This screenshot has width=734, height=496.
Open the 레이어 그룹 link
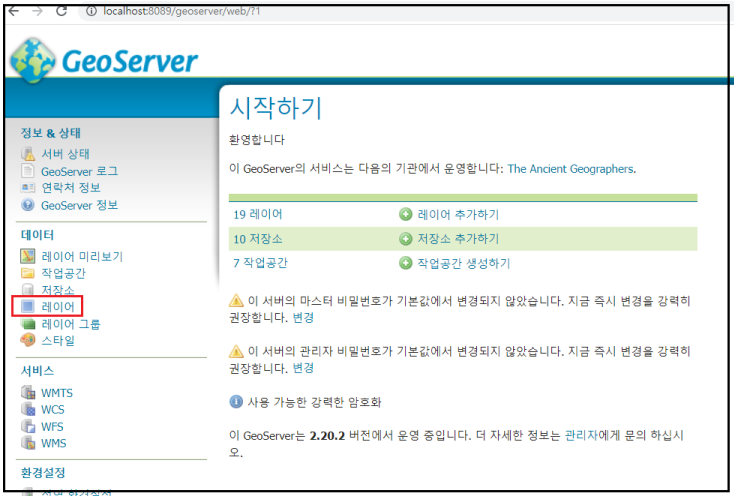(71, 324)
